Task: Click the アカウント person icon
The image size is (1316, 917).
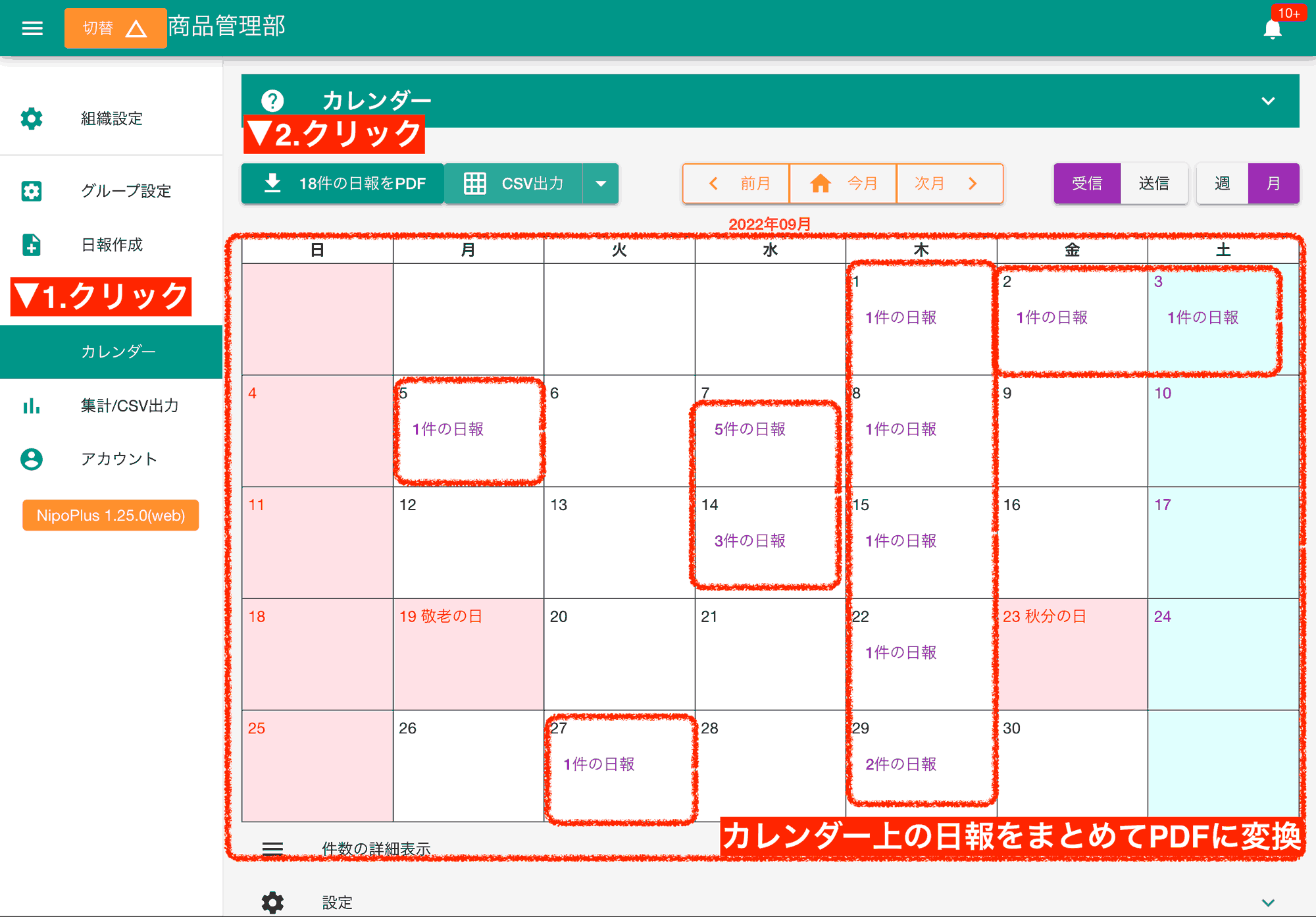Action: (31, 459)
